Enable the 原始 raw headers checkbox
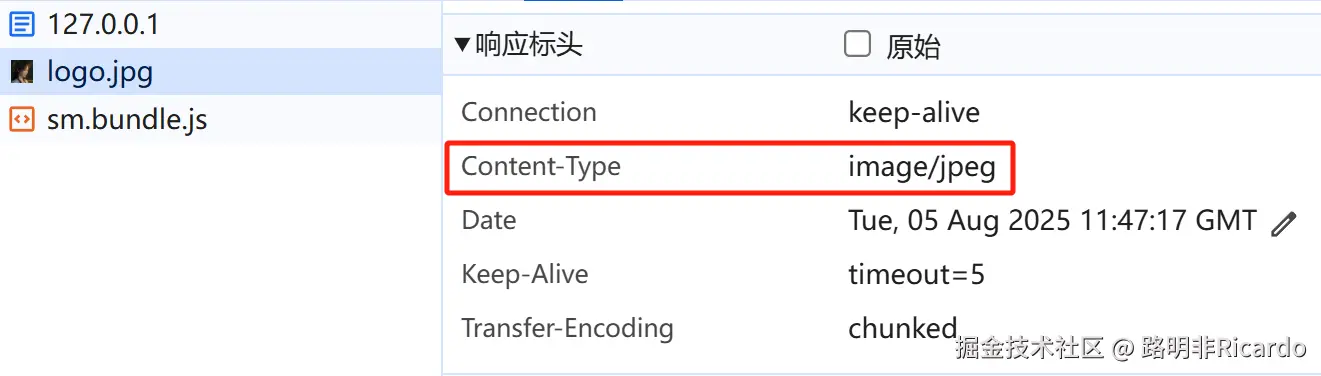1321x376 pixels. [x=857, y=44]
